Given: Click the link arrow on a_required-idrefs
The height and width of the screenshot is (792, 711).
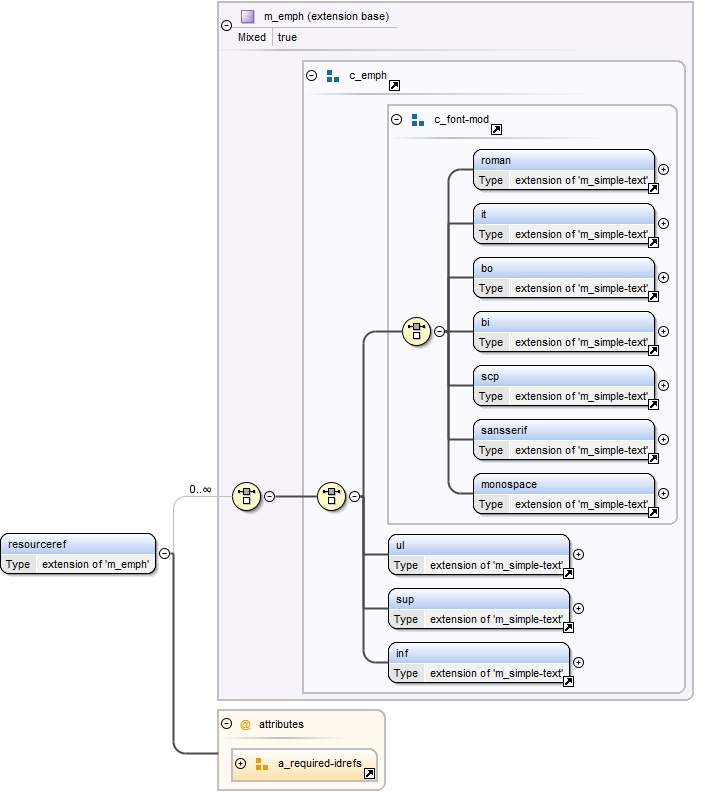Looking at the screenshot, I should click(x=369, y=773).
